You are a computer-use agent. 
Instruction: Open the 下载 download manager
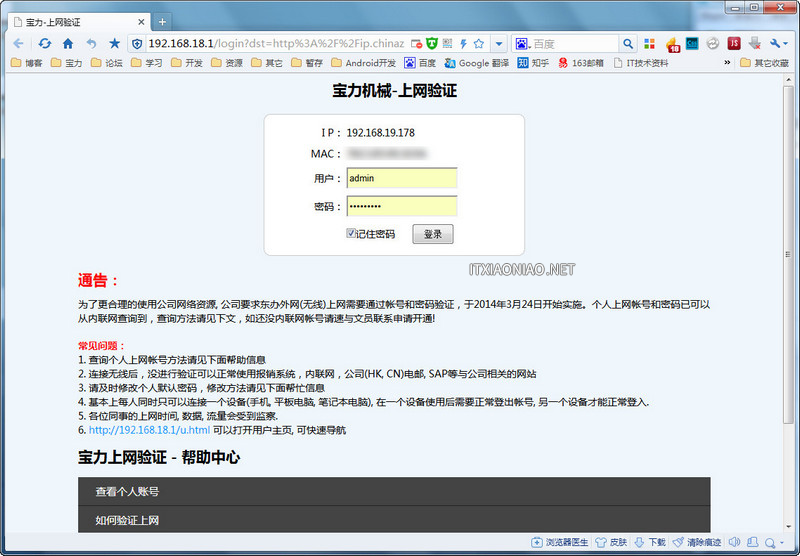point(650,542)
